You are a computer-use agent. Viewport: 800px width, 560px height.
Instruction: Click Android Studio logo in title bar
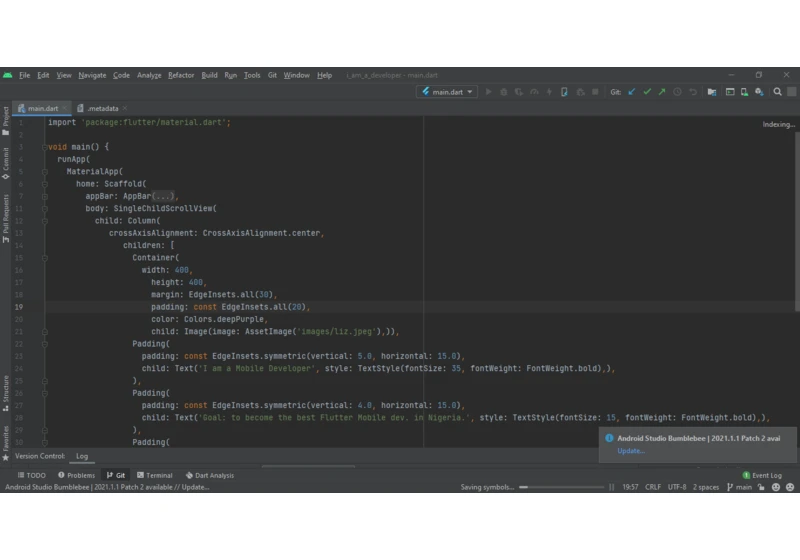point(8,75)
